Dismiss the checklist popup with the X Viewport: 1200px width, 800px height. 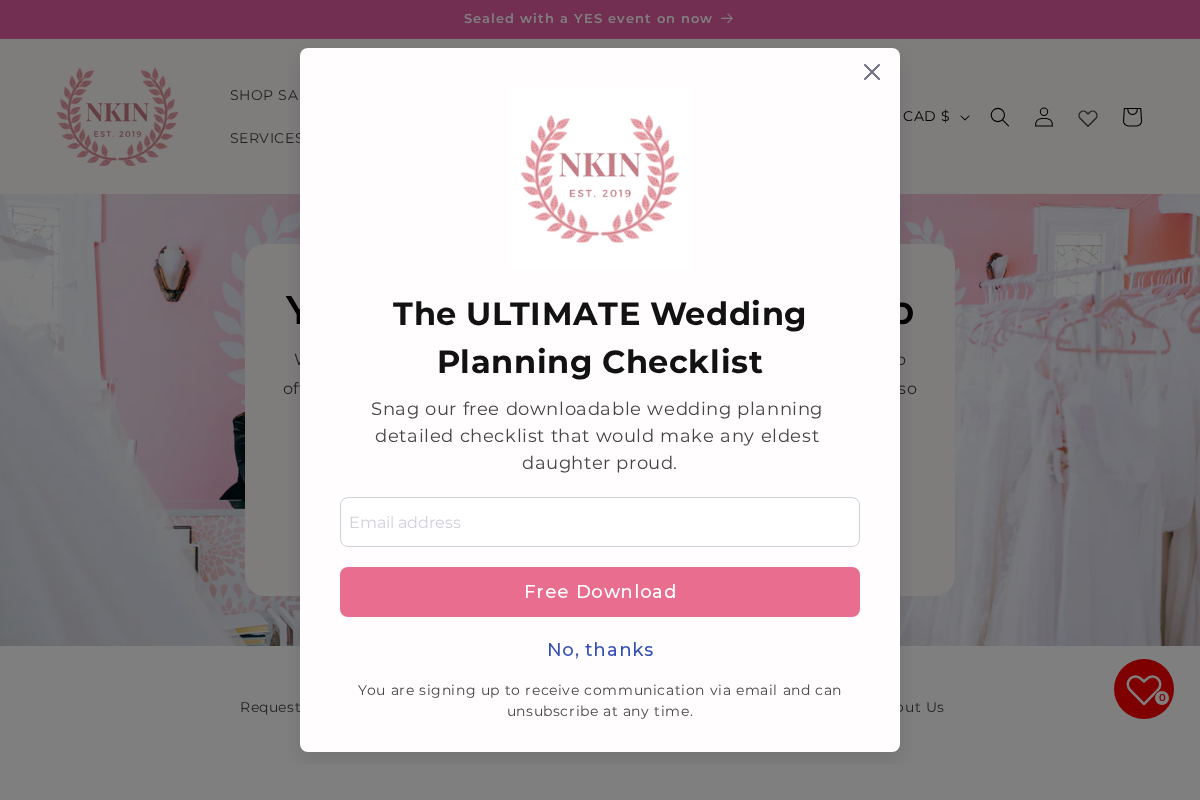coord(871,71)
